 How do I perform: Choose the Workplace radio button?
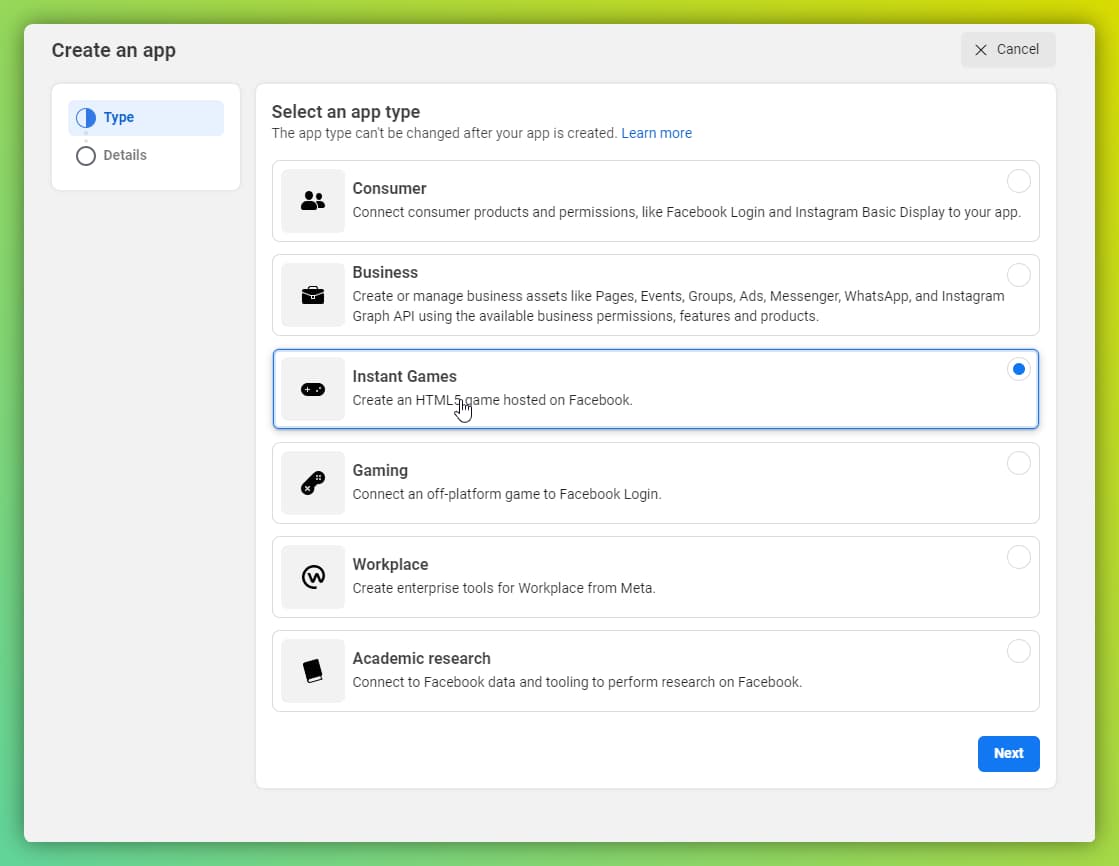[1018, 557]
